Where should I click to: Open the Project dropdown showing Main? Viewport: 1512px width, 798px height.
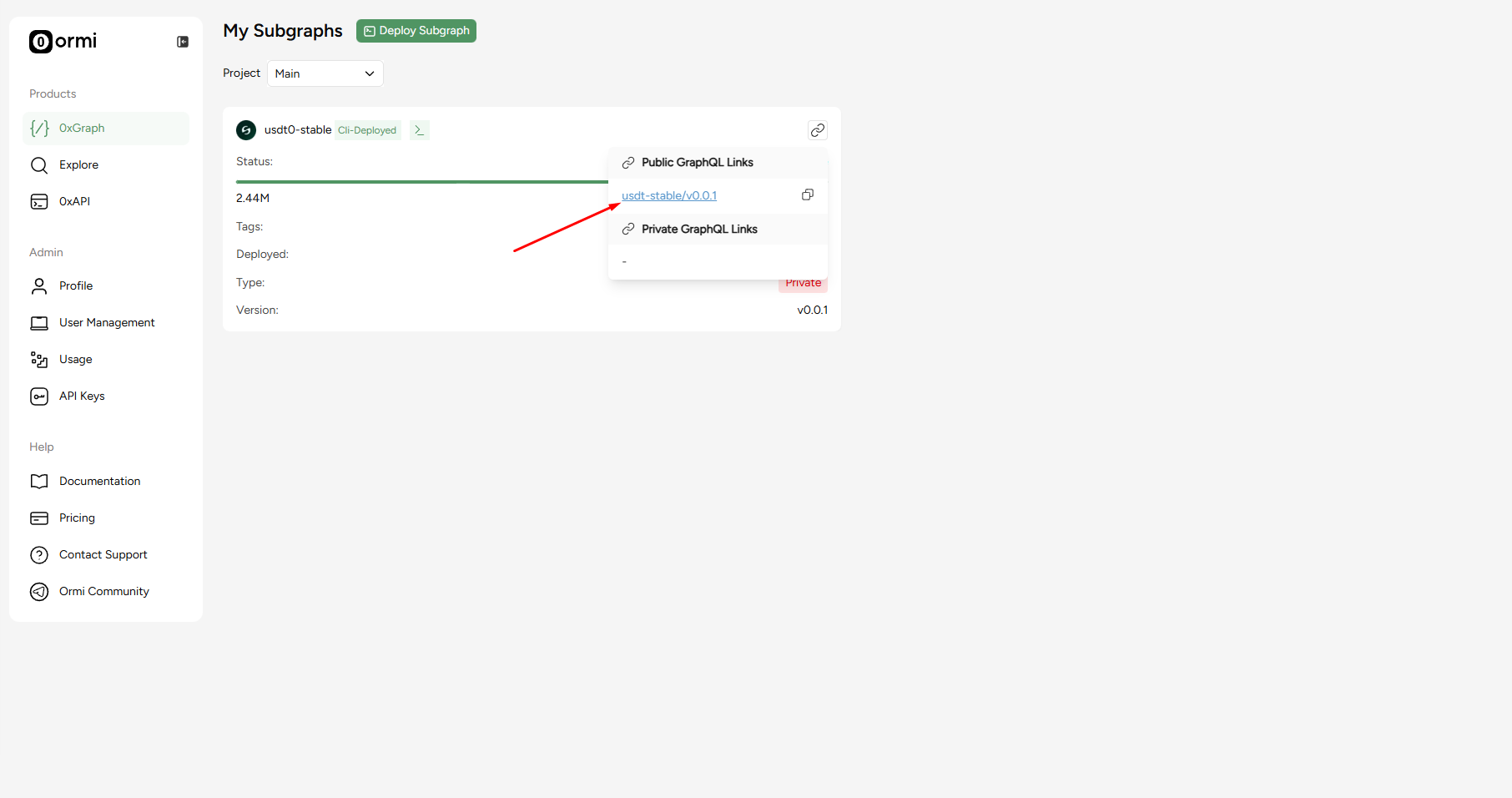click(325, 73)
